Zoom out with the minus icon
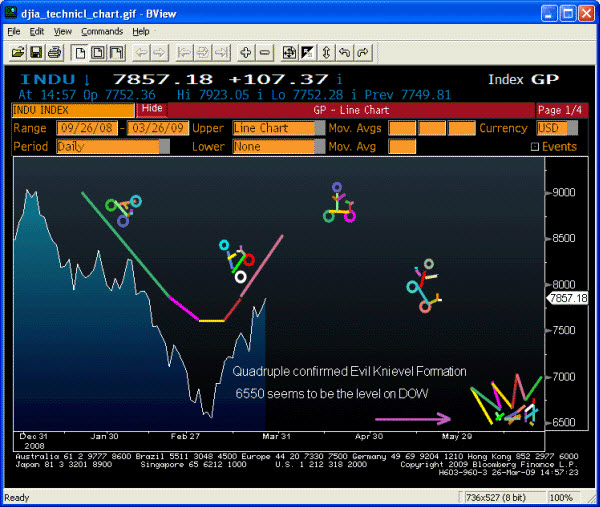Screen dimensions: 600x507 click(265, 51)
